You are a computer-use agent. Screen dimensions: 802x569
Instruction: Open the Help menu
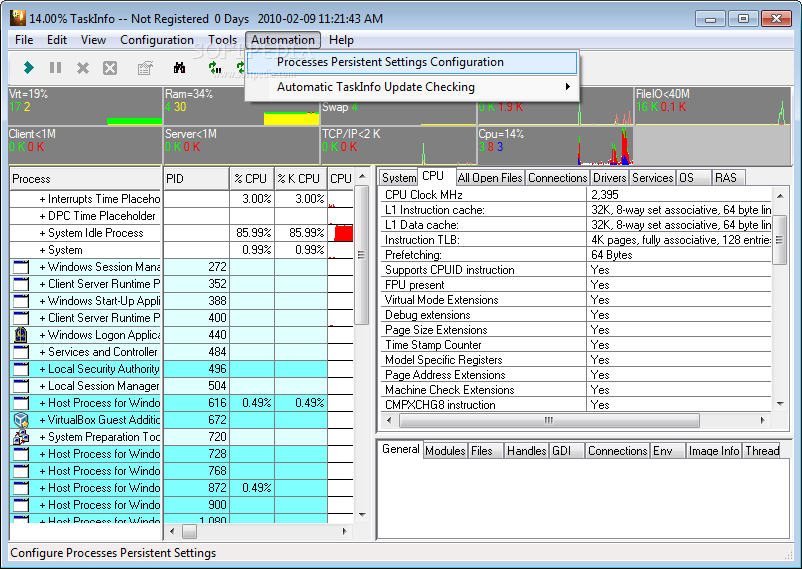[341, 40]
